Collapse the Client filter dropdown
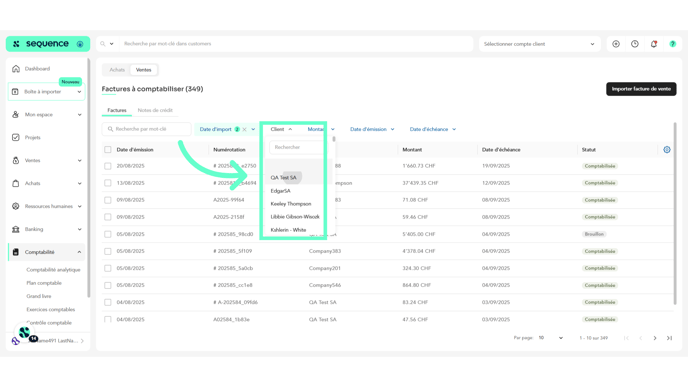The width and height of the screenshot is (688, 387). pyautogui.click(x=281, y=129)
